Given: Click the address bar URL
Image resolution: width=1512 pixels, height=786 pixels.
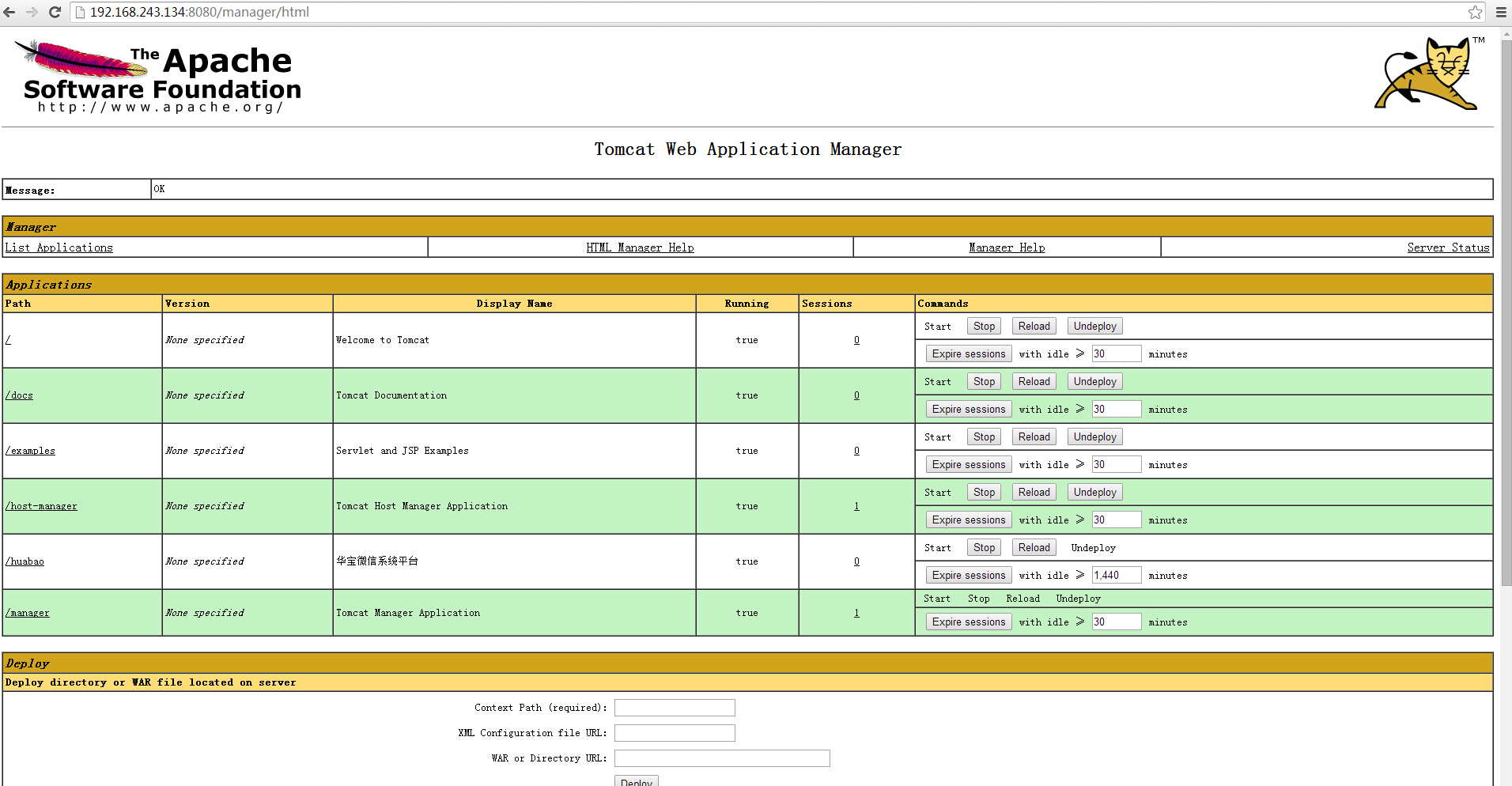Looking at the screenshot, I should pyautogui.click(x=199, y=12).
